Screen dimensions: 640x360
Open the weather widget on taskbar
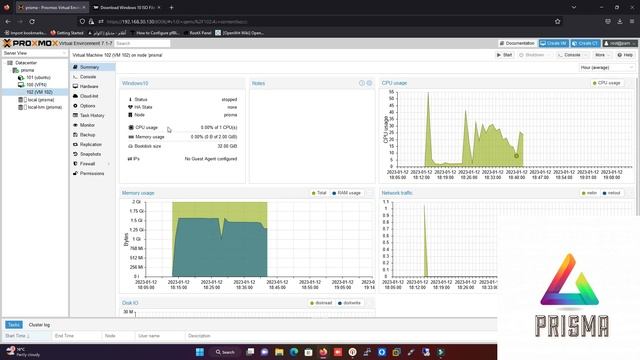(24, 352)
